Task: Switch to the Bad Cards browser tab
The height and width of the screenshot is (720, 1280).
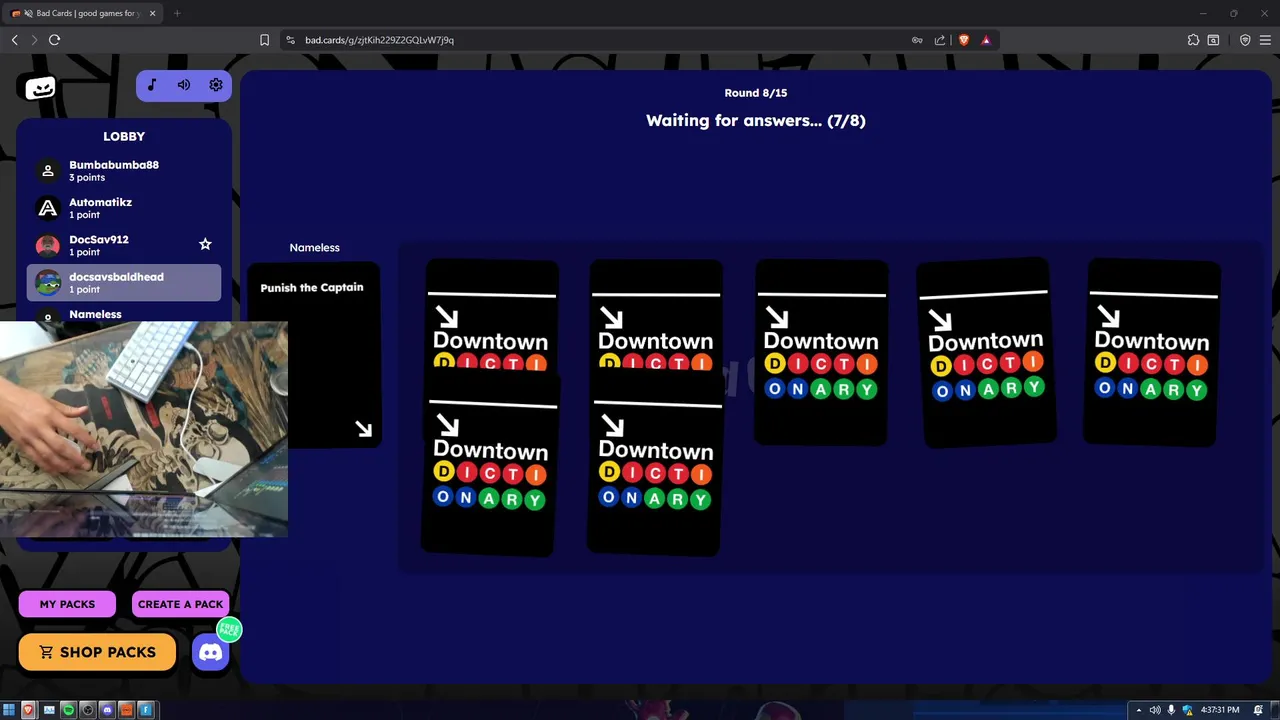Action: pos(83,13)
